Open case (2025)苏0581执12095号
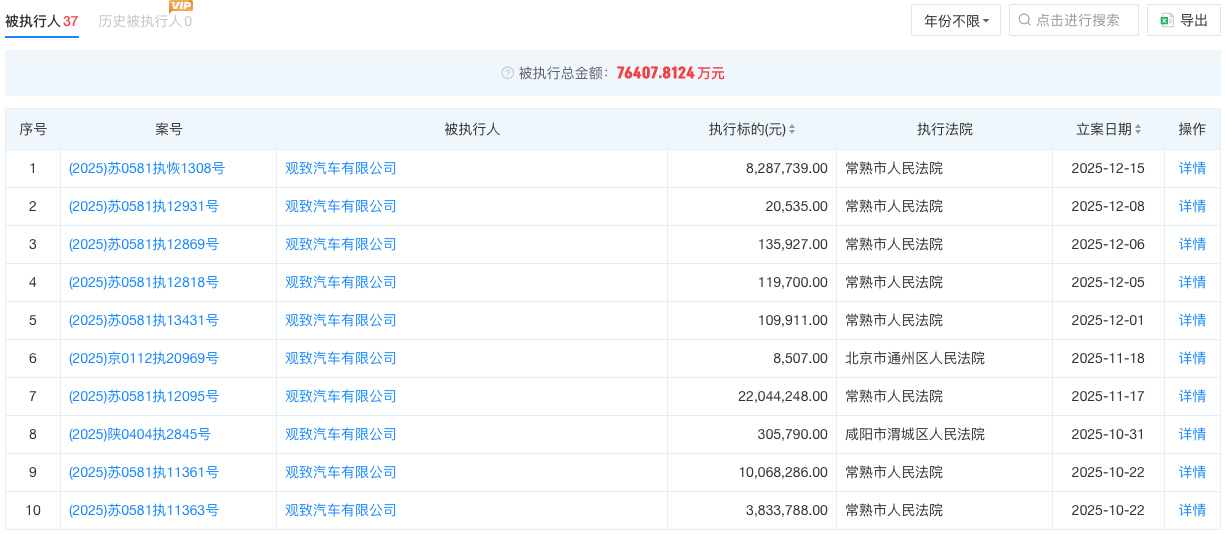The height and width of the screenshot is (535, 1226). tap(144, 396)
